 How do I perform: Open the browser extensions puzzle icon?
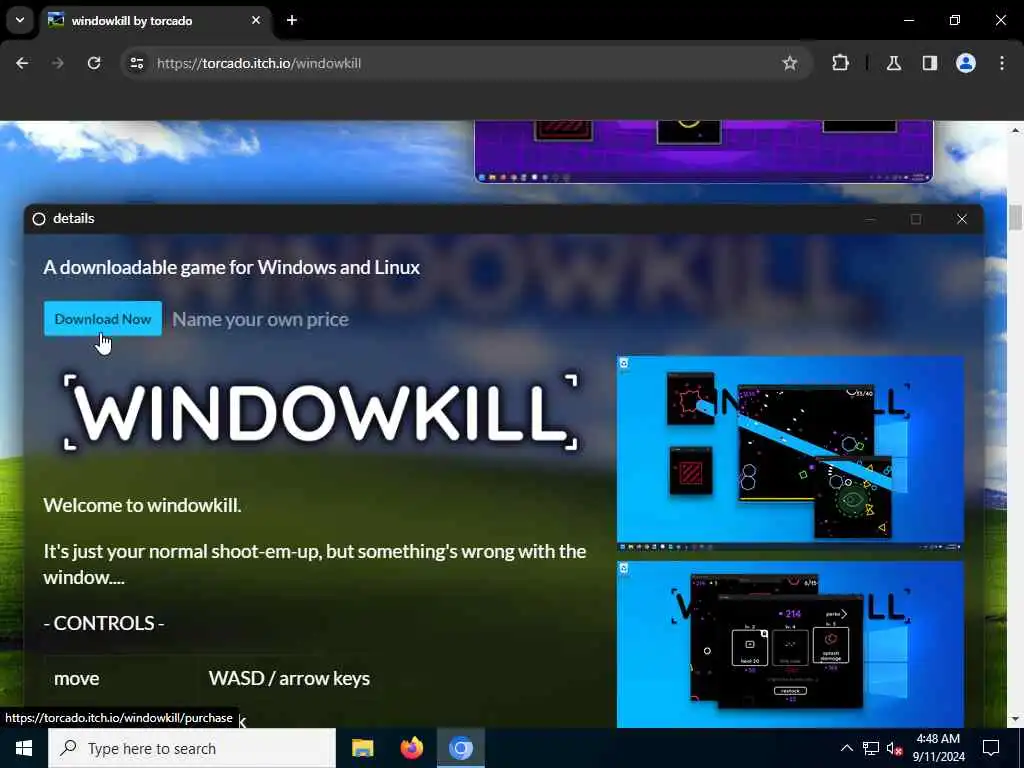tap(840, 63)
